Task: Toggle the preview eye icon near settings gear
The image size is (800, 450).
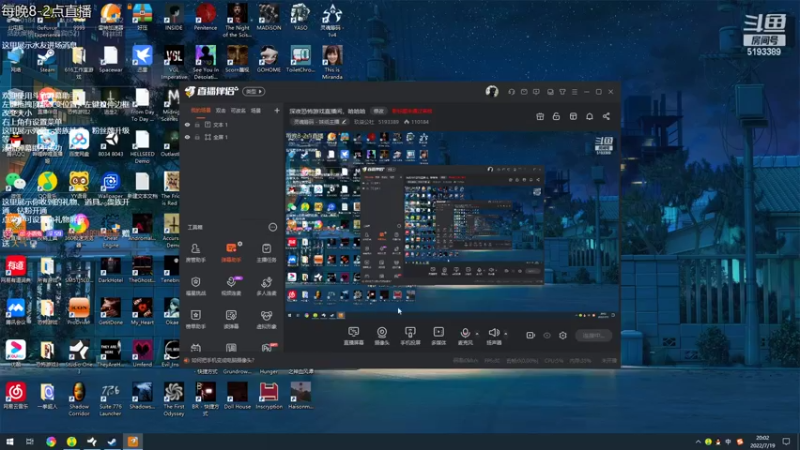Action: click(547, 335)
